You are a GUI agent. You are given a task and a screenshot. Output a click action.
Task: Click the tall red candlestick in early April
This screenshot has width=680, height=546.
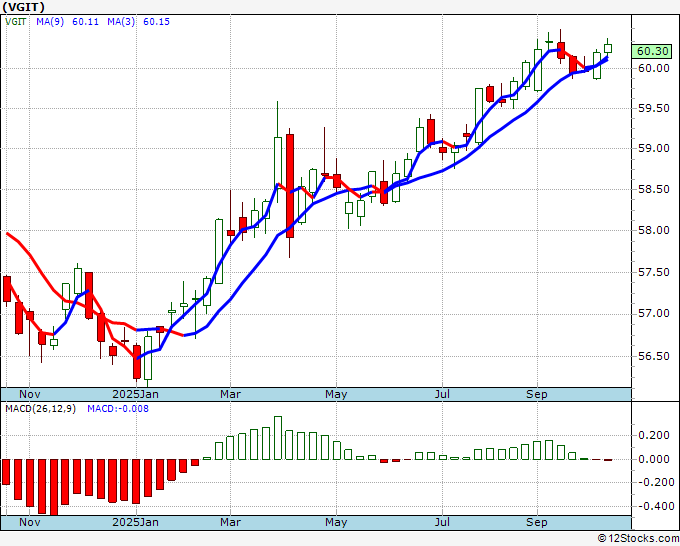click(290, 186)
